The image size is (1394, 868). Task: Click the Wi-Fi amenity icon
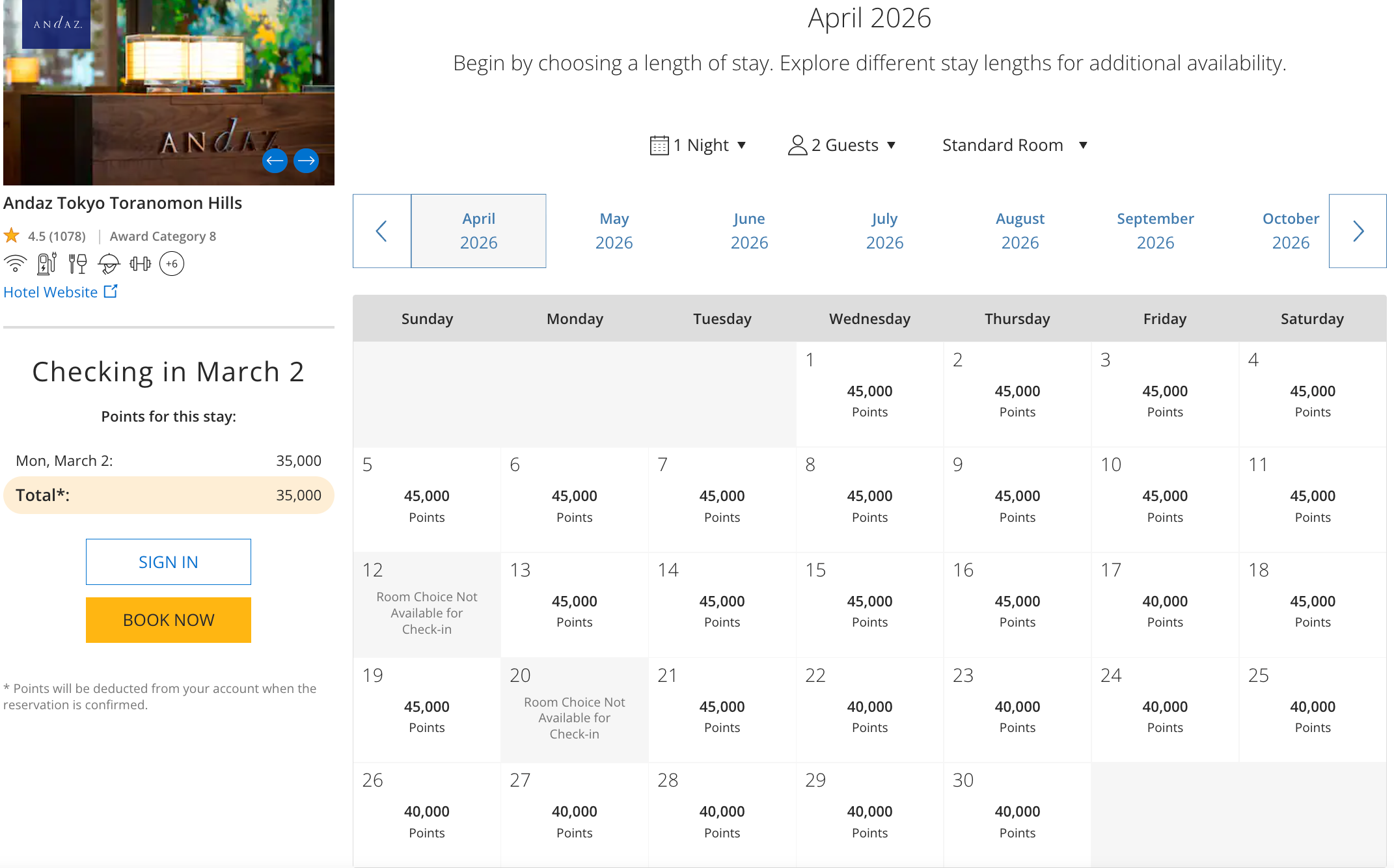tap(15, 264)
